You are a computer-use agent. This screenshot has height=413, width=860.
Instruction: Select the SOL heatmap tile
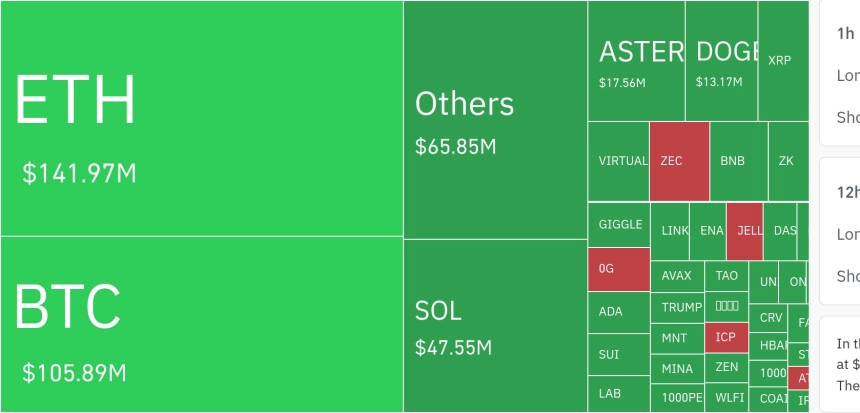[495, 326]
